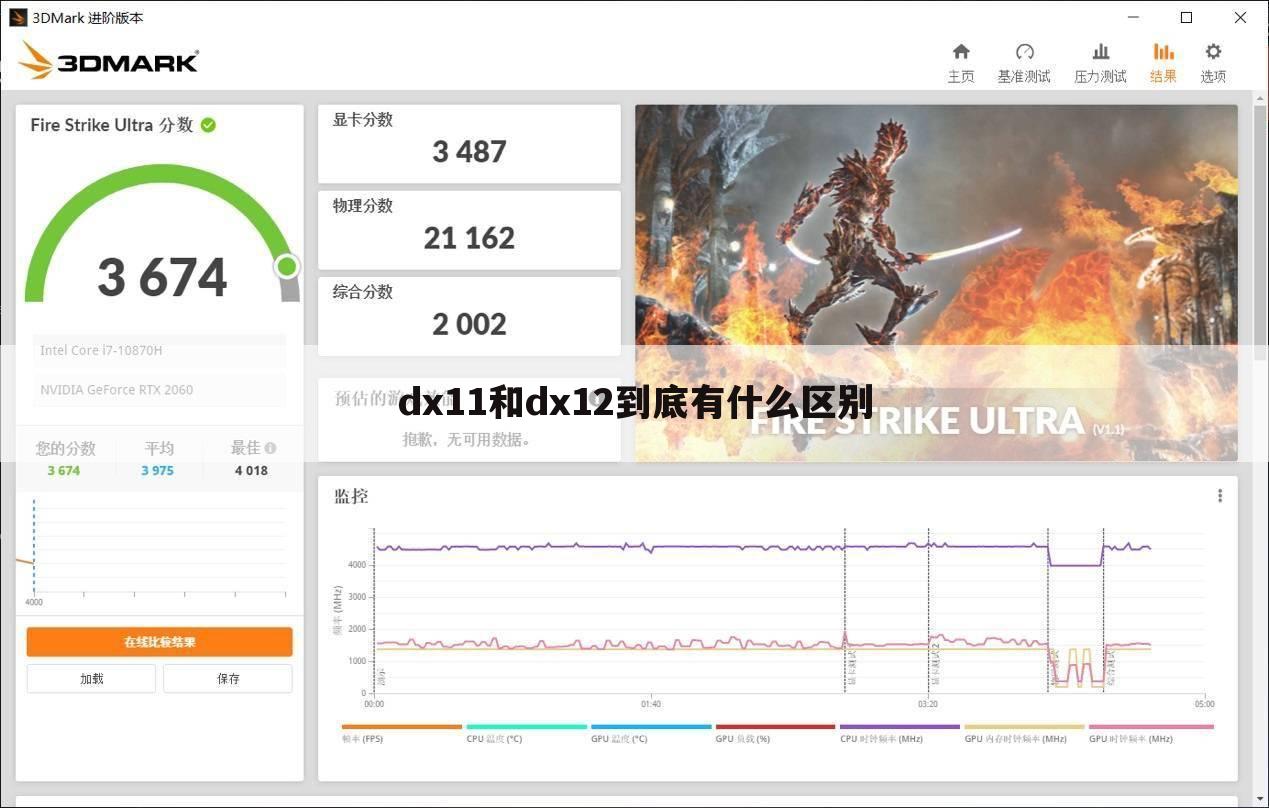Select the 基准测试 benchmark gauge icon
This screenshot has width=1269, height=808.
coord(1024,51)
